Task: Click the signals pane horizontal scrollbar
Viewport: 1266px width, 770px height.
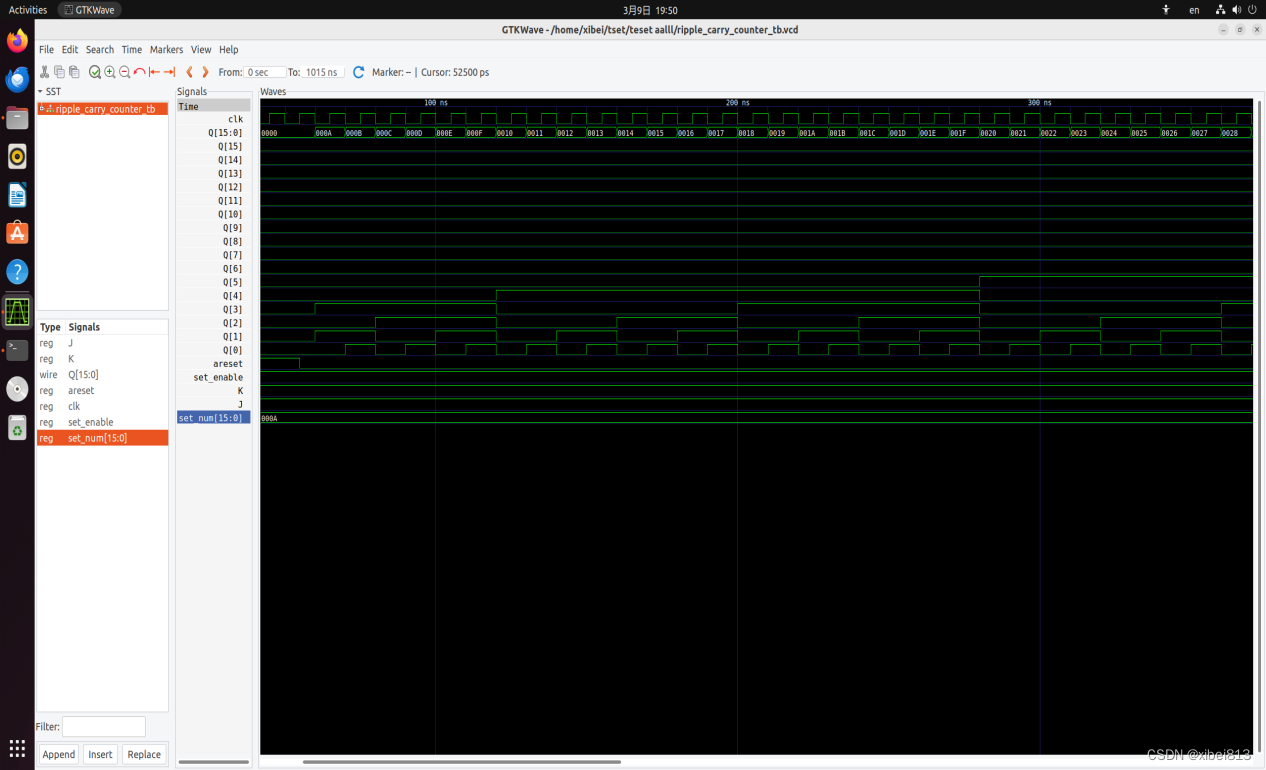Action: point(214,762)
